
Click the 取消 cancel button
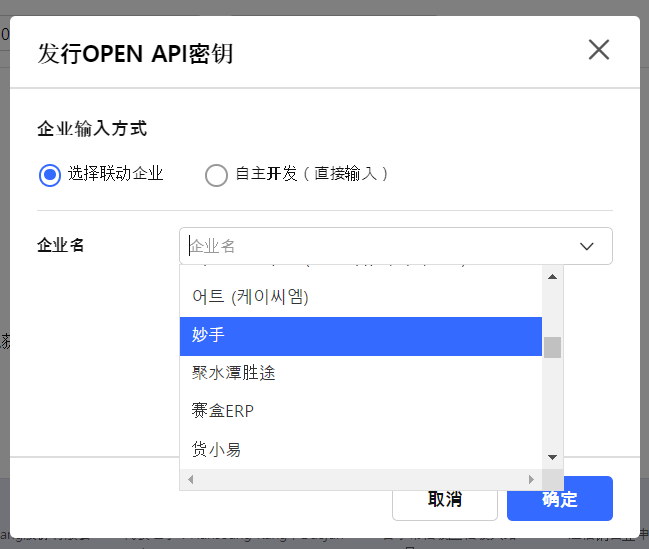(445, 499)
